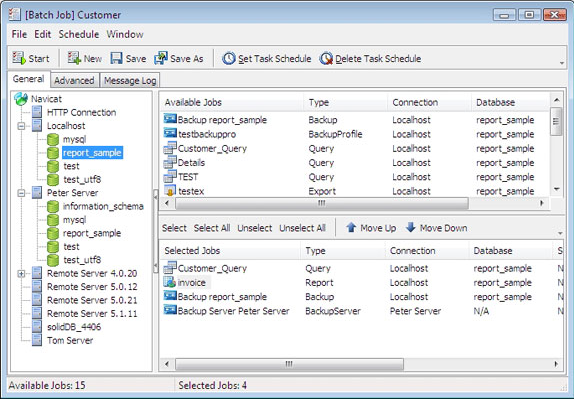
Task: Click the Set Task Schedule clock icon
Action: [229, 58]
